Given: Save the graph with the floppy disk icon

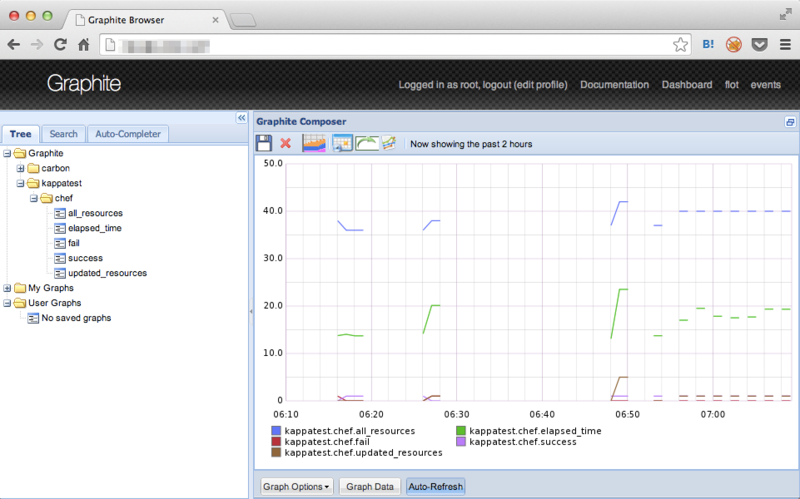Looking at the screenshot, I should tap(264, 143).
